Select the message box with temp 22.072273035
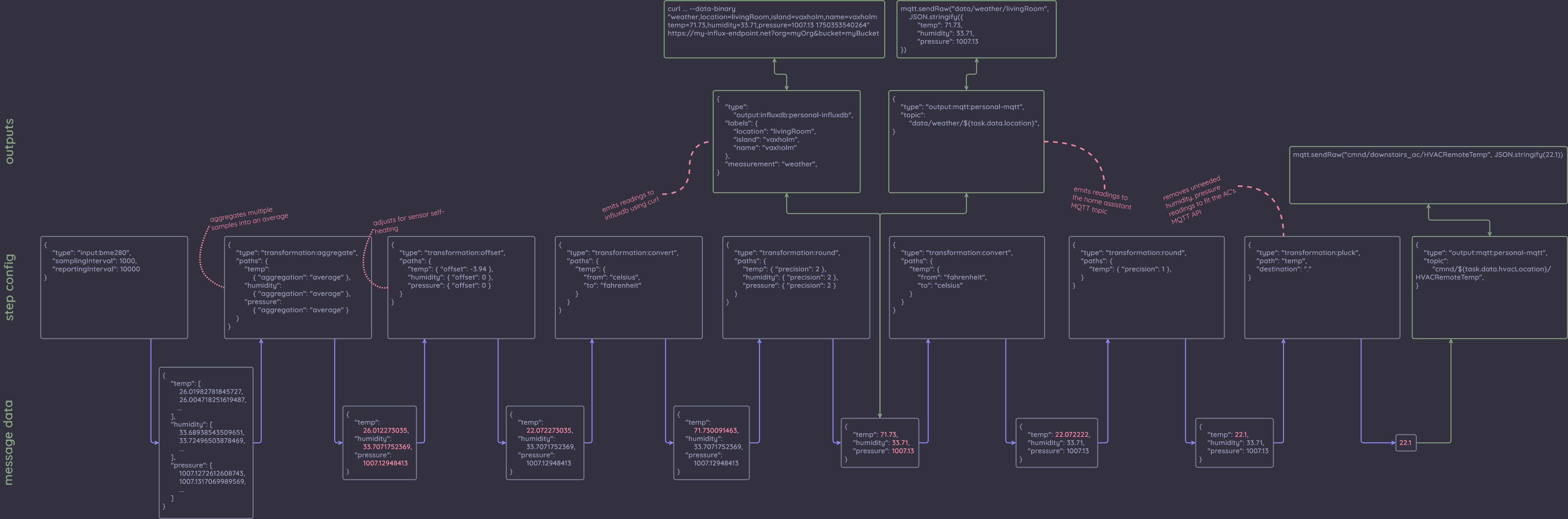The image size is (1568, 519). (545, 443)
